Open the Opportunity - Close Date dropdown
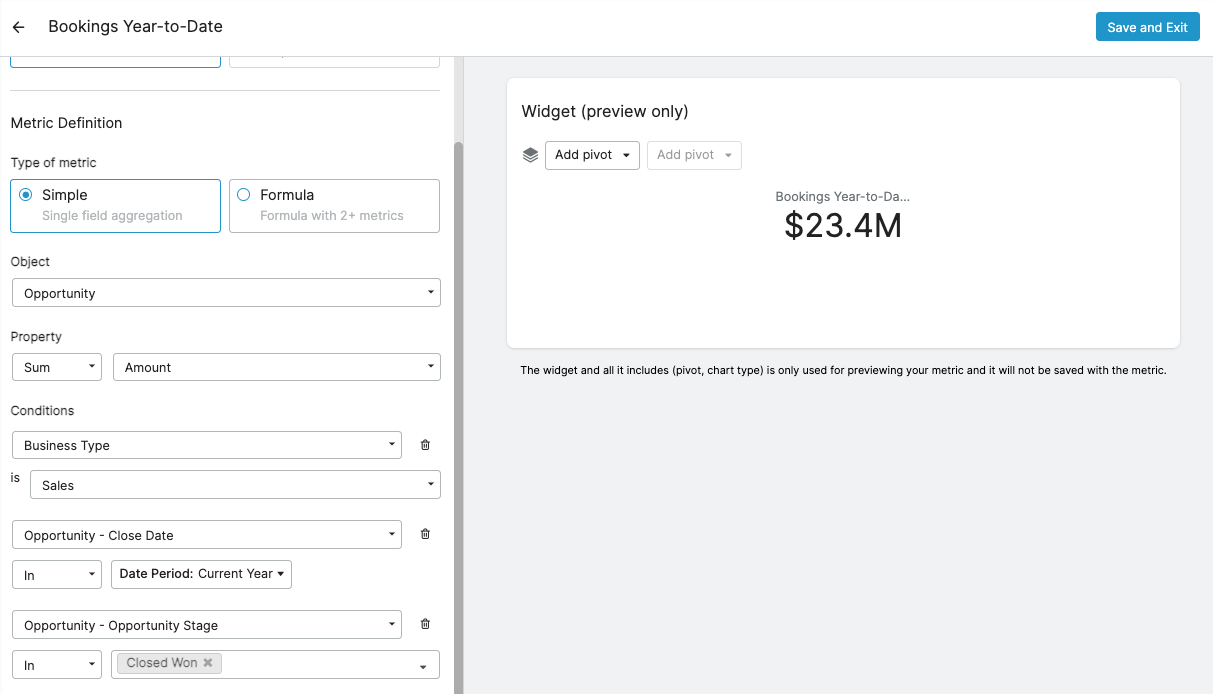 (x=207, y=535)
